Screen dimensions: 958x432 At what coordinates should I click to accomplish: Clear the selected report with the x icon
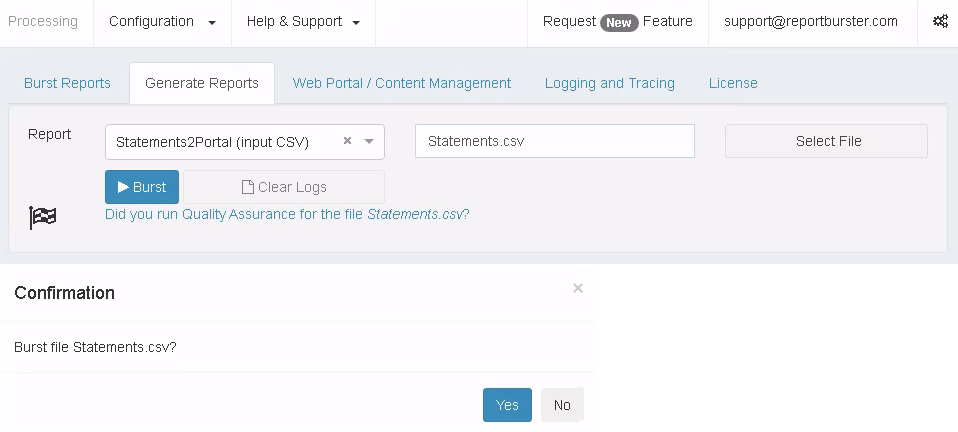click(x=347, y=141)
